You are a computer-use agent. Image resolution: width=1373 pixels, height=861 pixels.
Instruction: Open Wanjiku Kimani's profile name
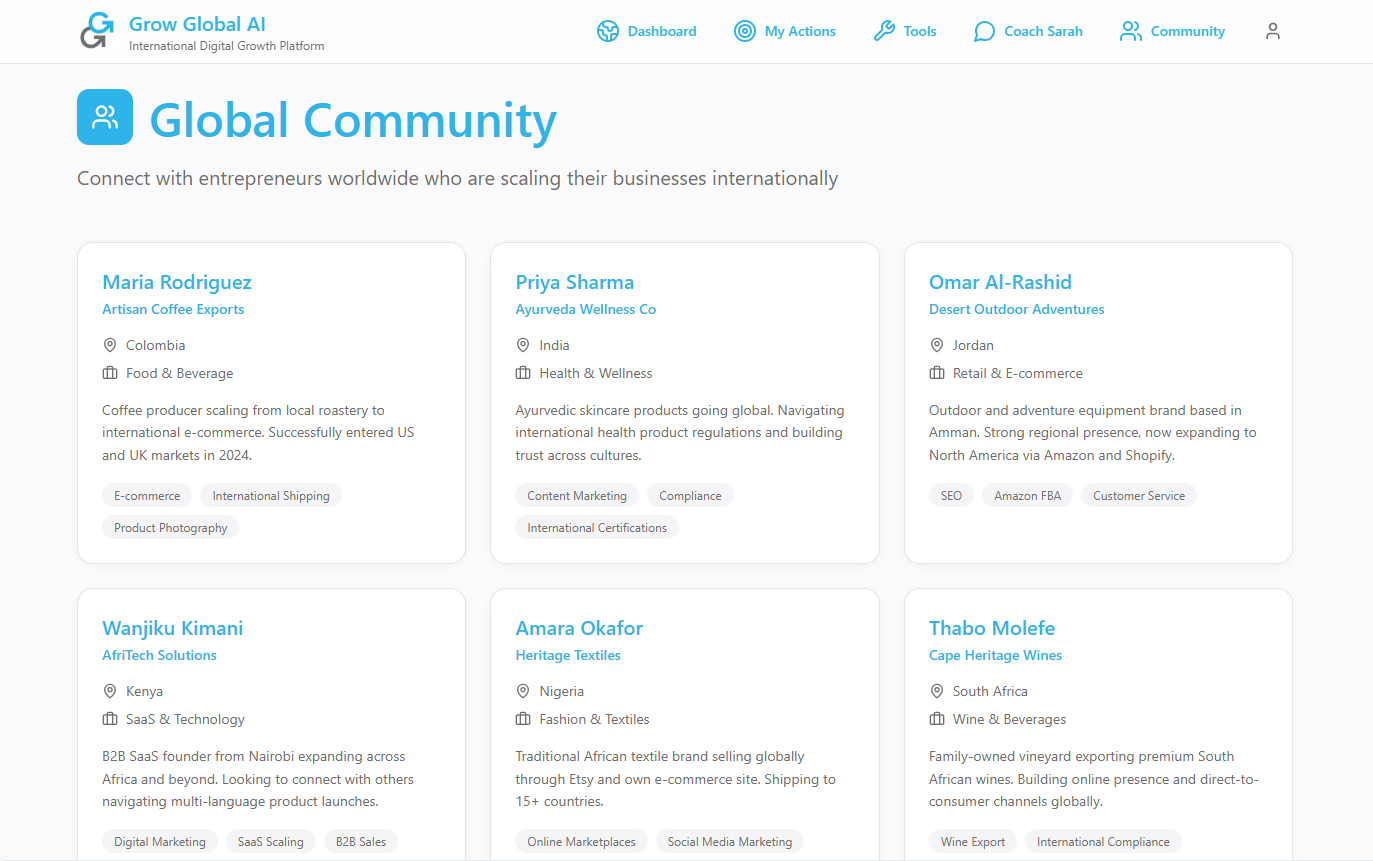(173, 628)
